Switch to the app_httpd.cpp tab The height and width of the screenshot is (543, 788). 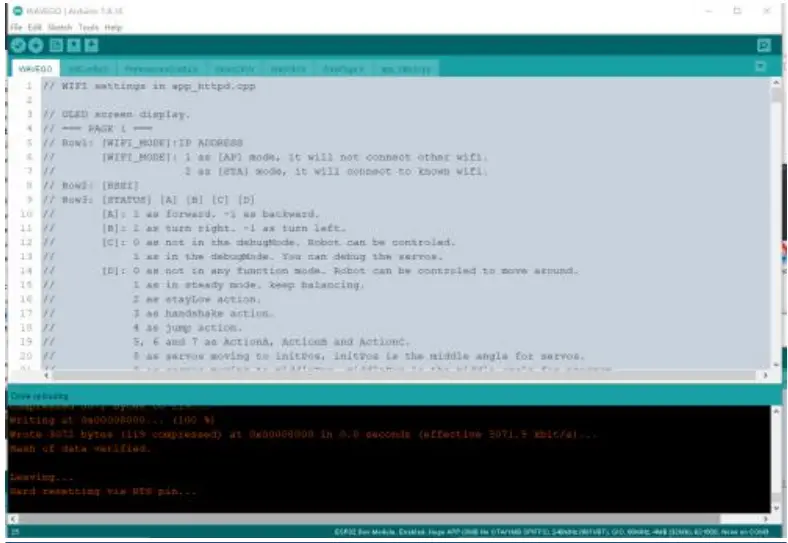406,68
